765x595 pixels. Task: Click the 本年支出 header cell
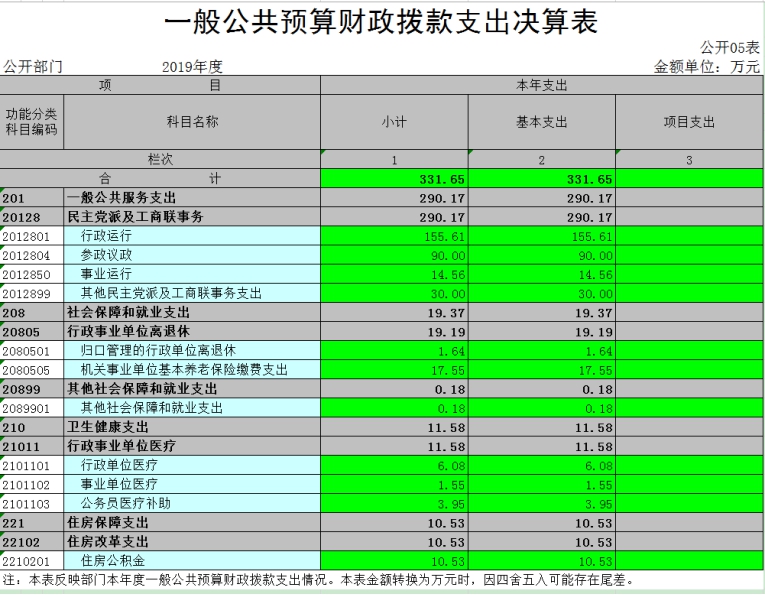541,86
